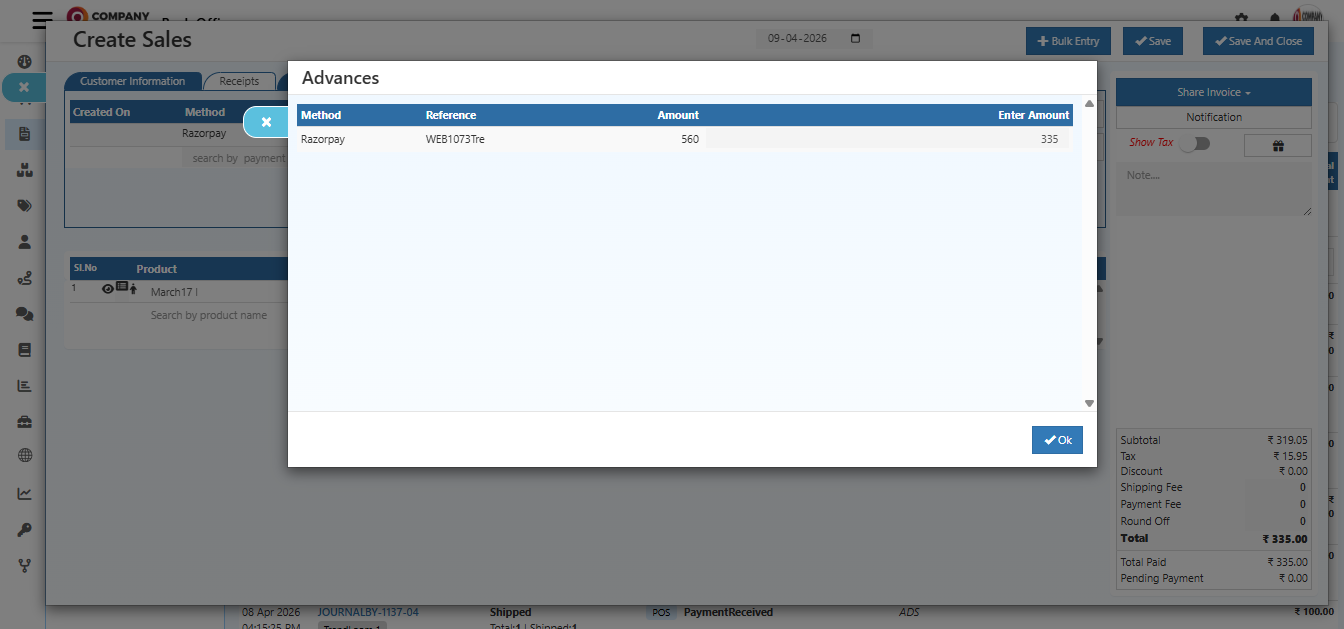The height and width of the screenshot is (629, 1344).
Task: Switch to the Customer Information tab
Action: pyautogui.click(x=133, y=81)
